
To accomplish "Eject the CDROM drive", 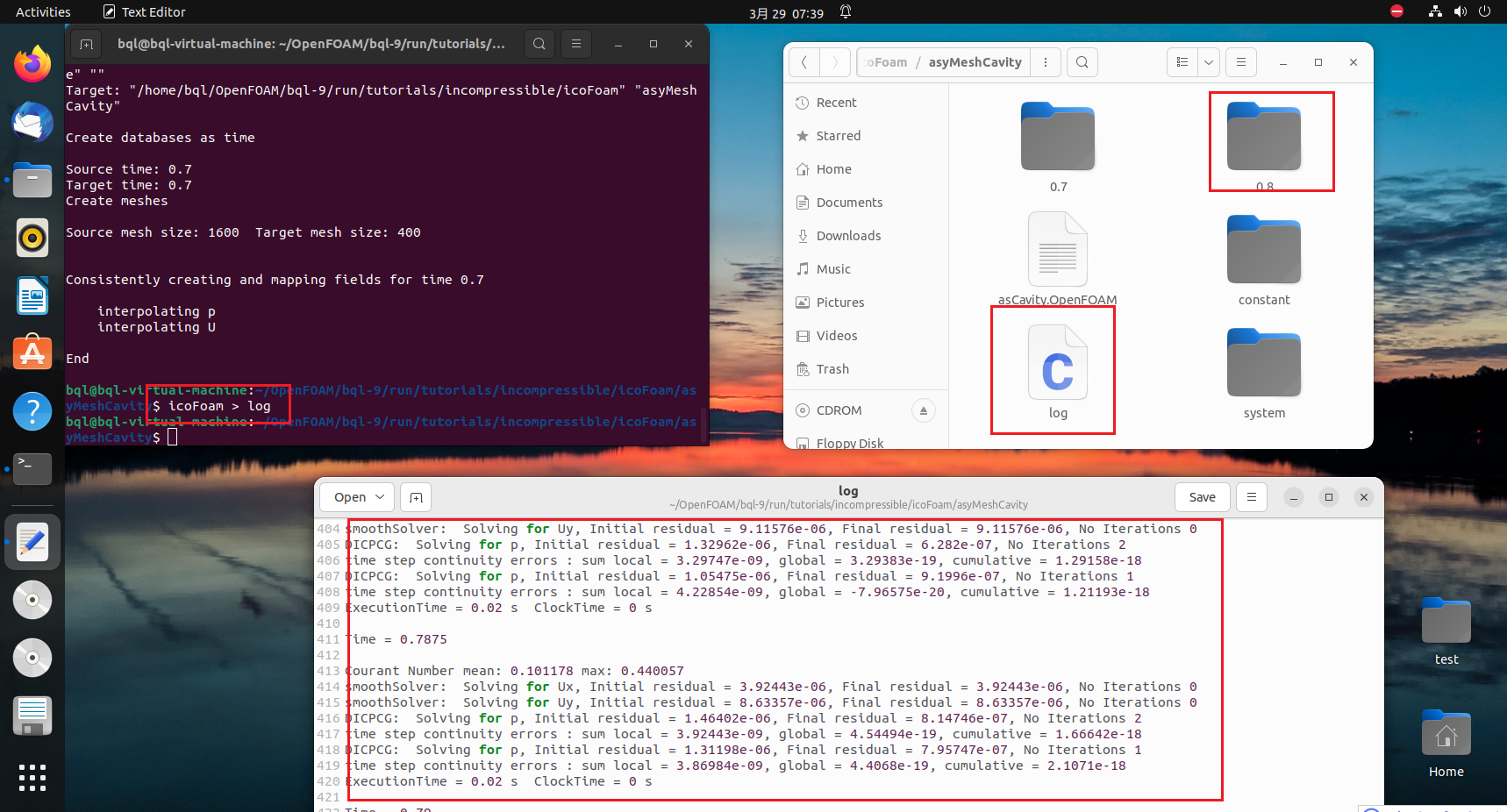I will tap(923, 410).
